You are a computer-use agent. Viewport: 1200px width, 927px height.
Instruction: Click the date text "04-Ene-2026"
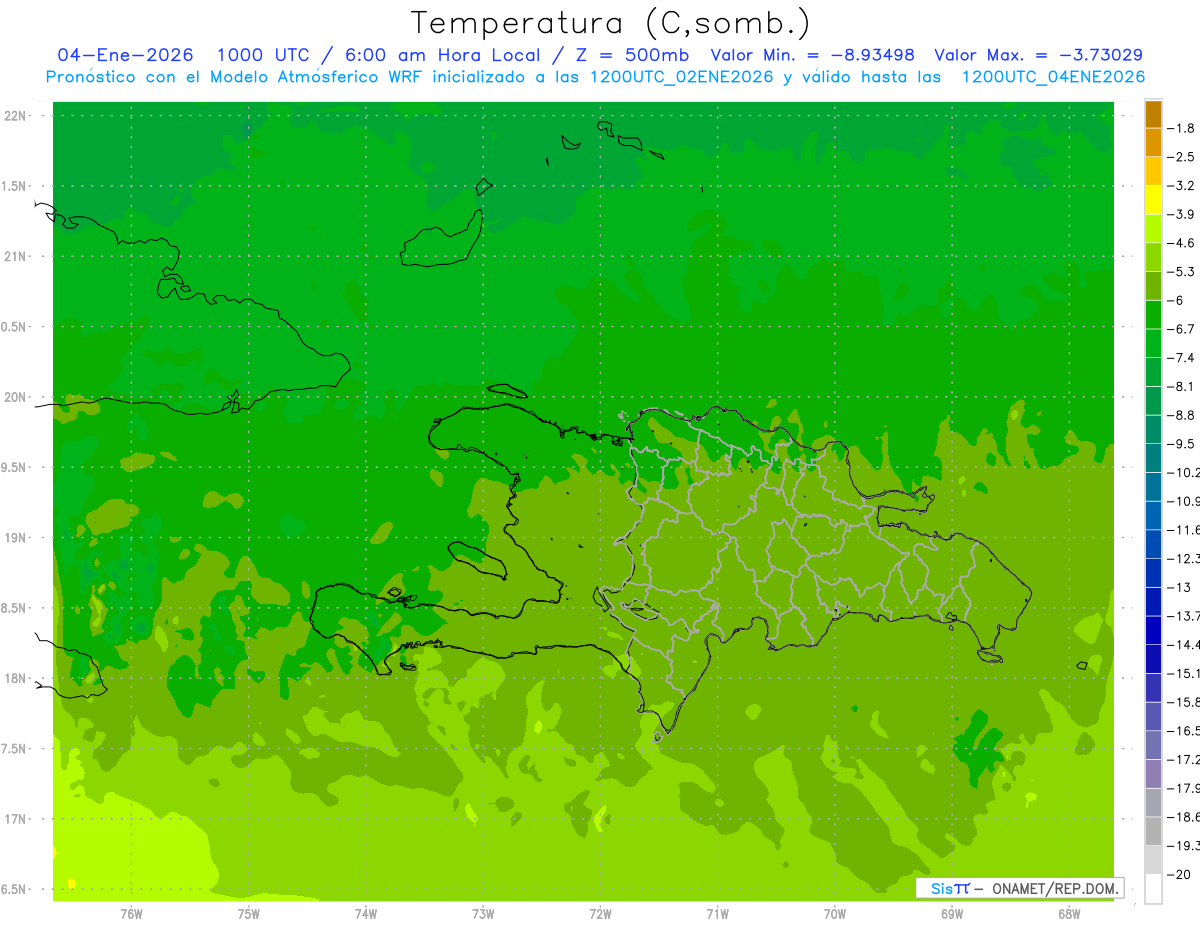(x=126, y=55)
